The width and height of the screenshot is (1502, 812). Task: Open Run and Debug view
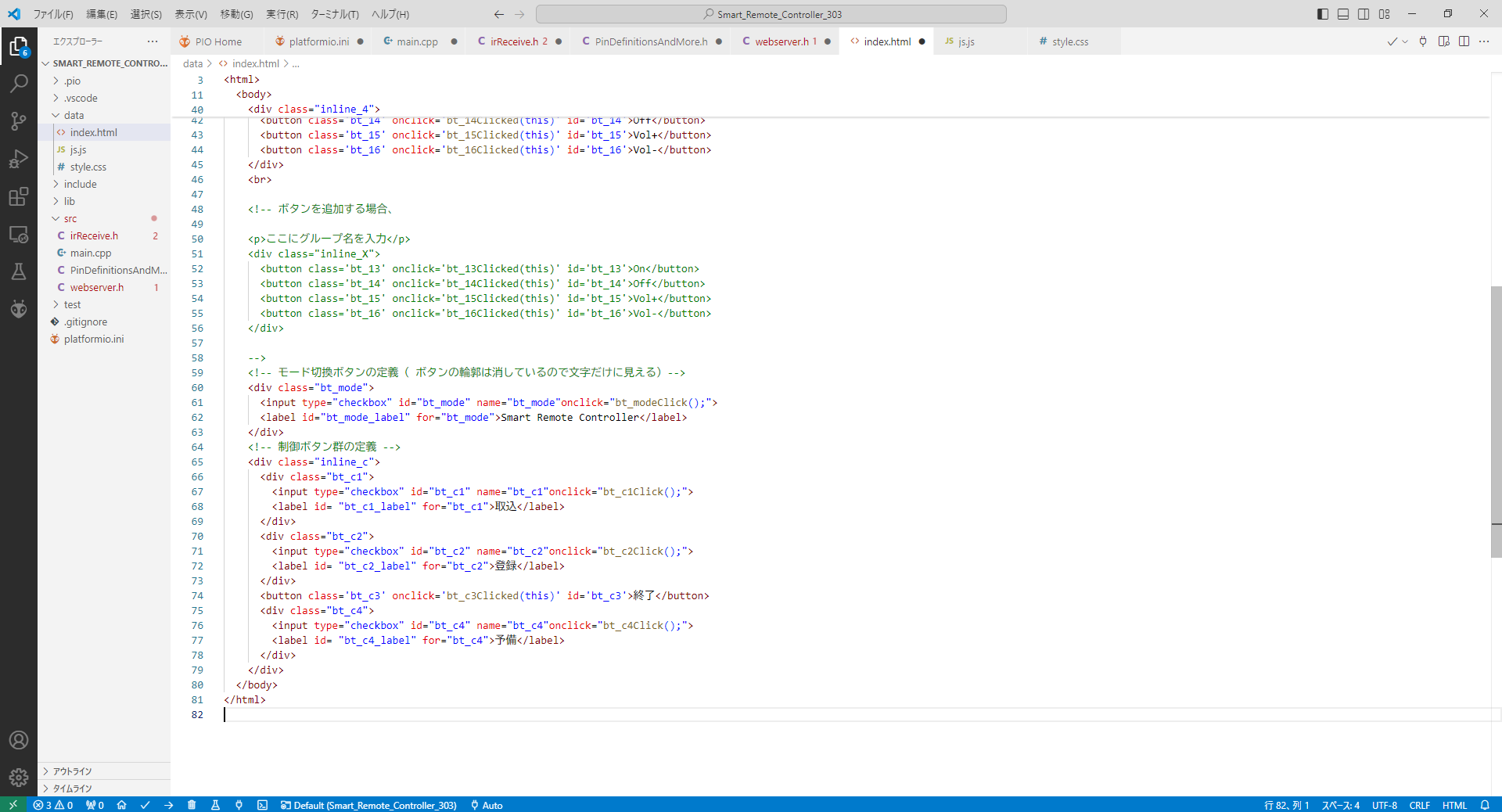(x=19, y=159)
